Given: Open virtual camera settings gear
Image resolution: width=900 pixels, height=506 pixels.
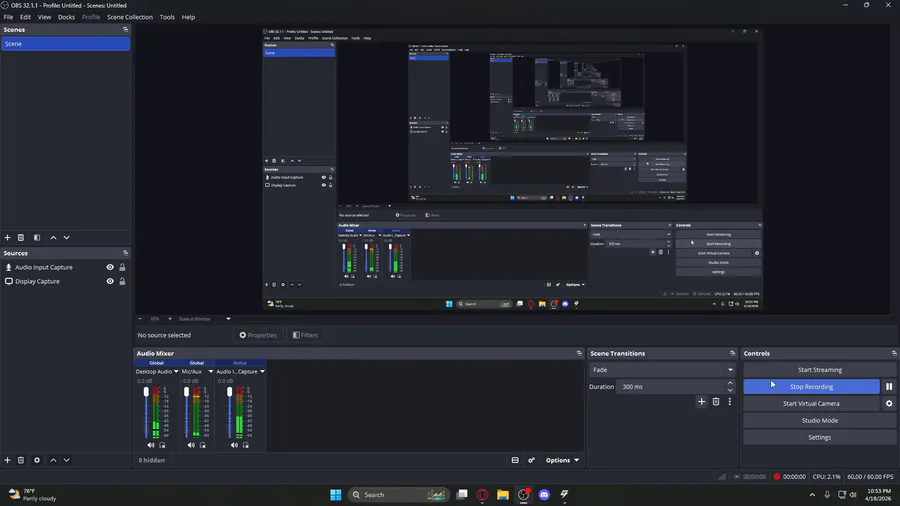Looking at the screenshot, I should pyautogui.click(x=889, y=403).
